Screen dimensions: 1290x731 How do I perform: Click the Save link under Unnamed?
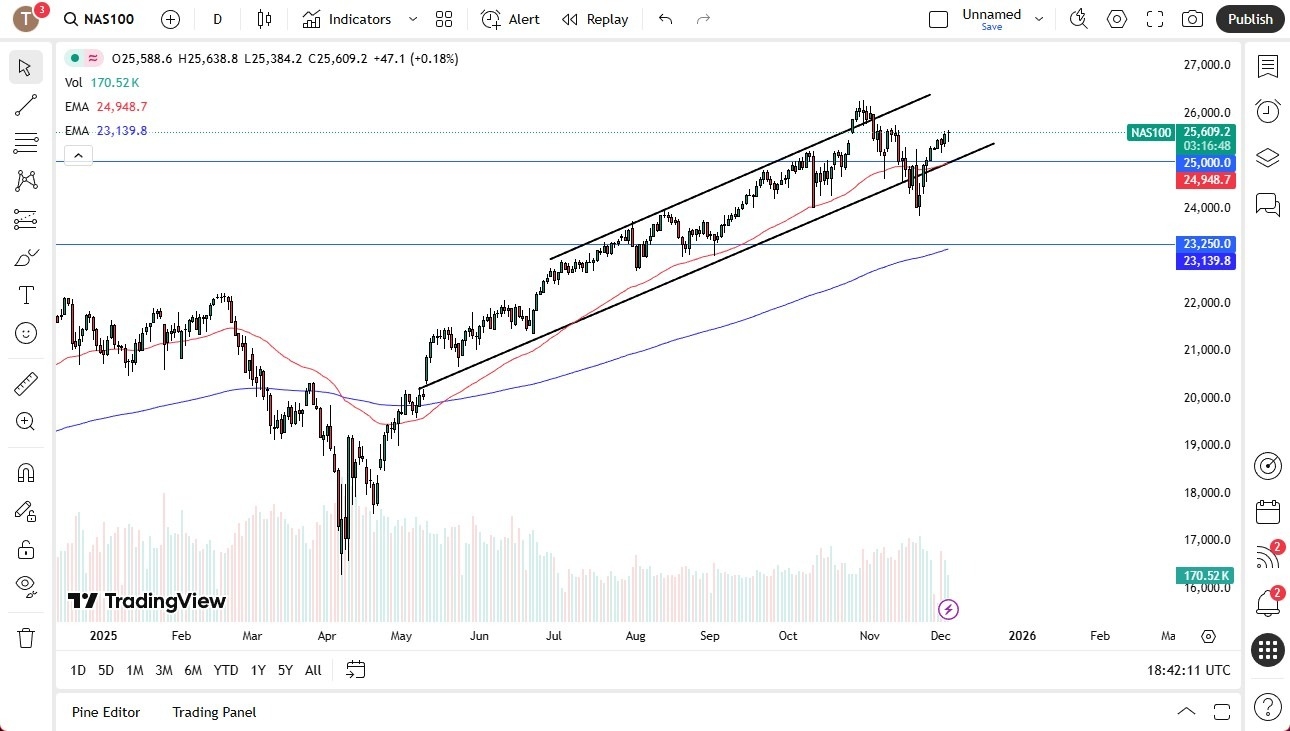pos(991,28)
